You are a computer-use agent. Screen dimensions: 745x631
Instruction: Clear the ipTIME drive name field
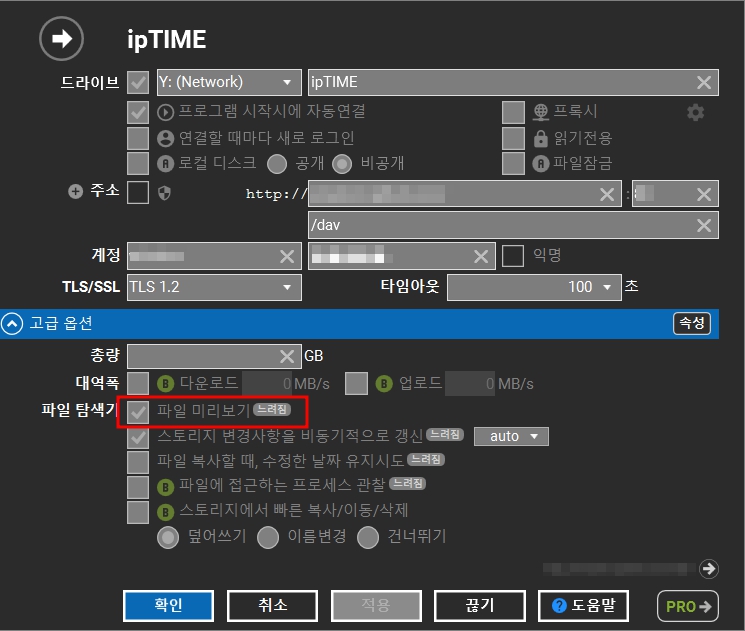coord(704,83)
